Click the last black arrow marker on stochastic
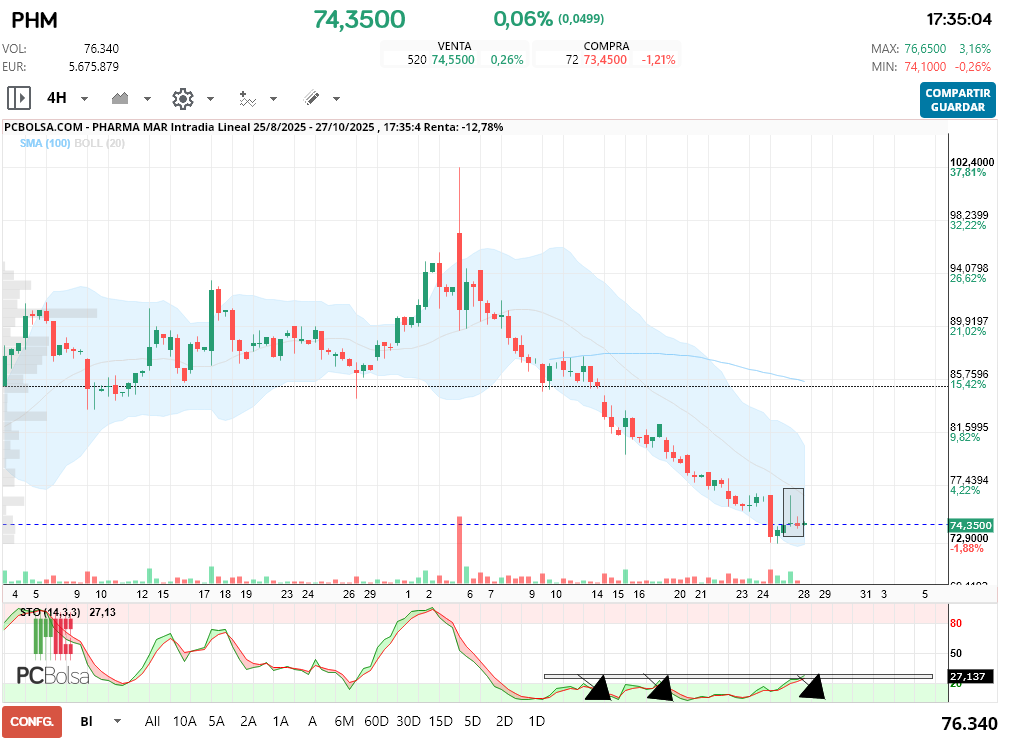 tap(812, 687)
